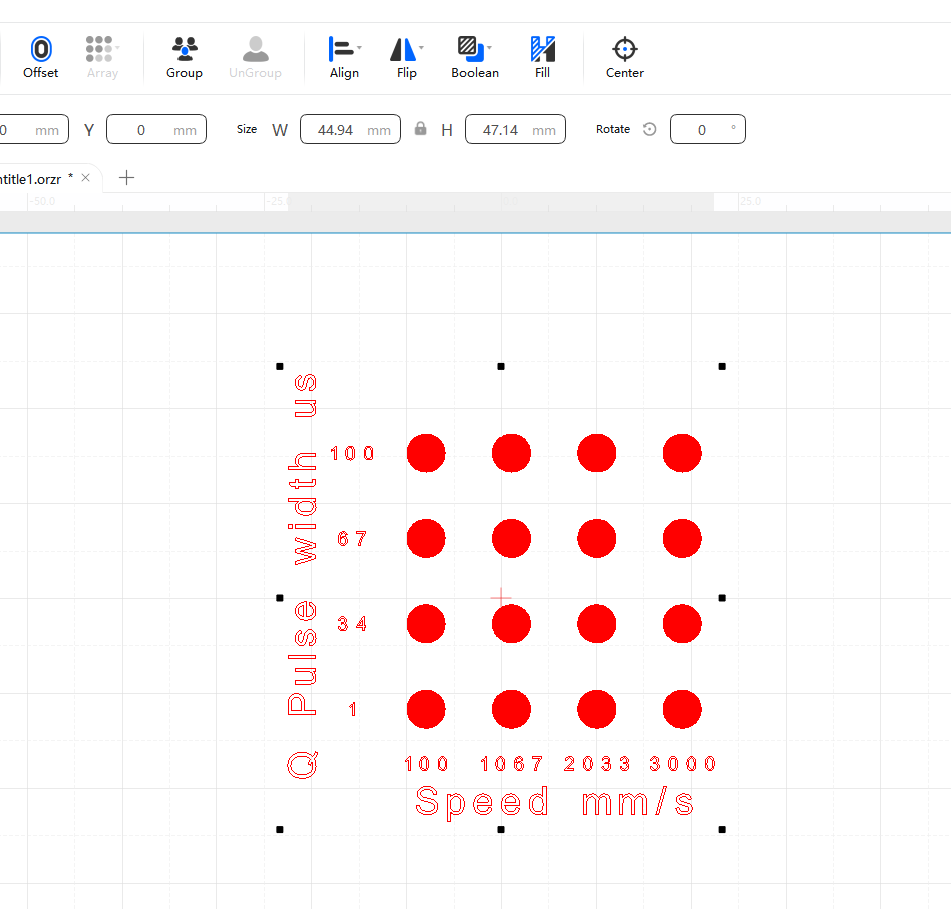Switch to the Untitle1.orzr file tab

[30, 178]
